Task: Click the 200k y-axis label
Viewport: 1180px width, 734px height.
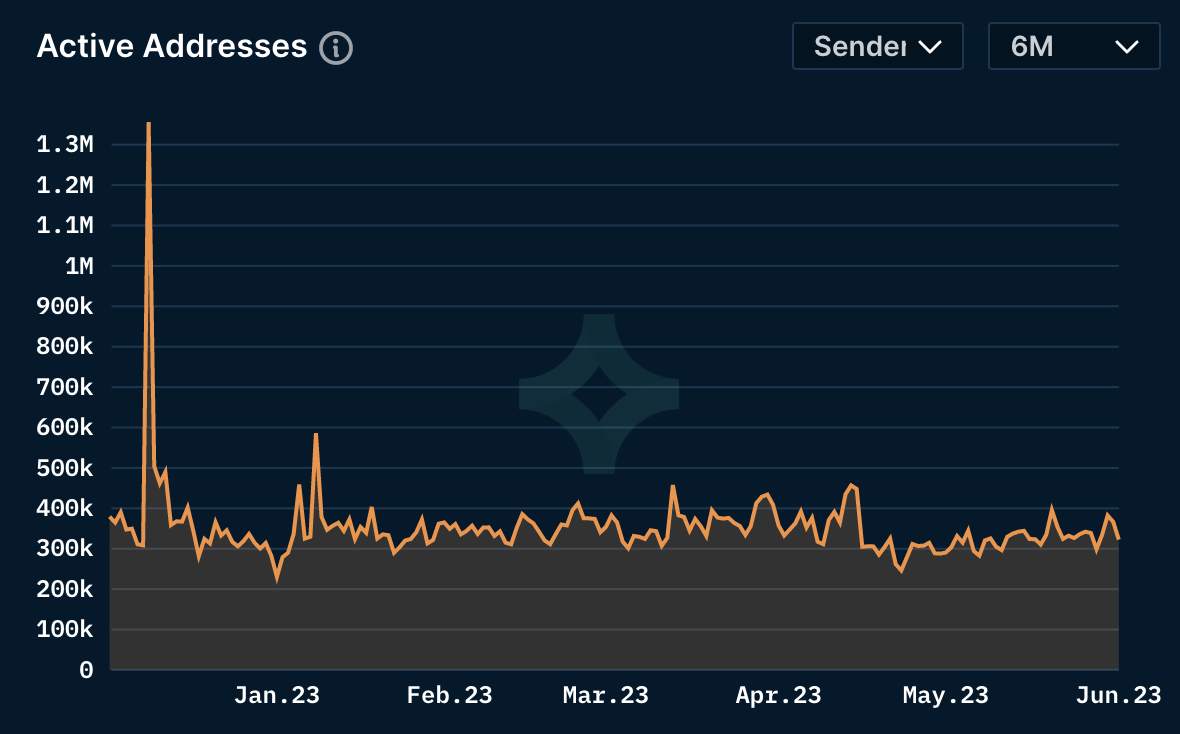Action: 65,589
